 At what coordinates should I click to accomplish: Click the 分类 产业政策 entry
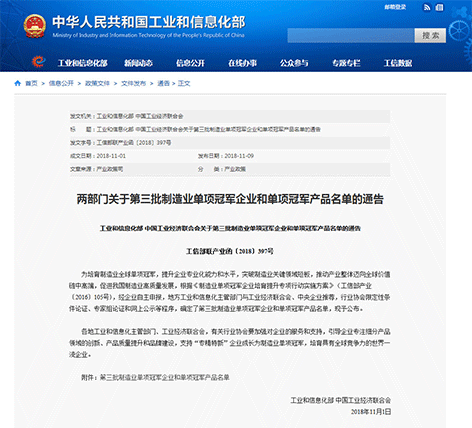point(222,169)
